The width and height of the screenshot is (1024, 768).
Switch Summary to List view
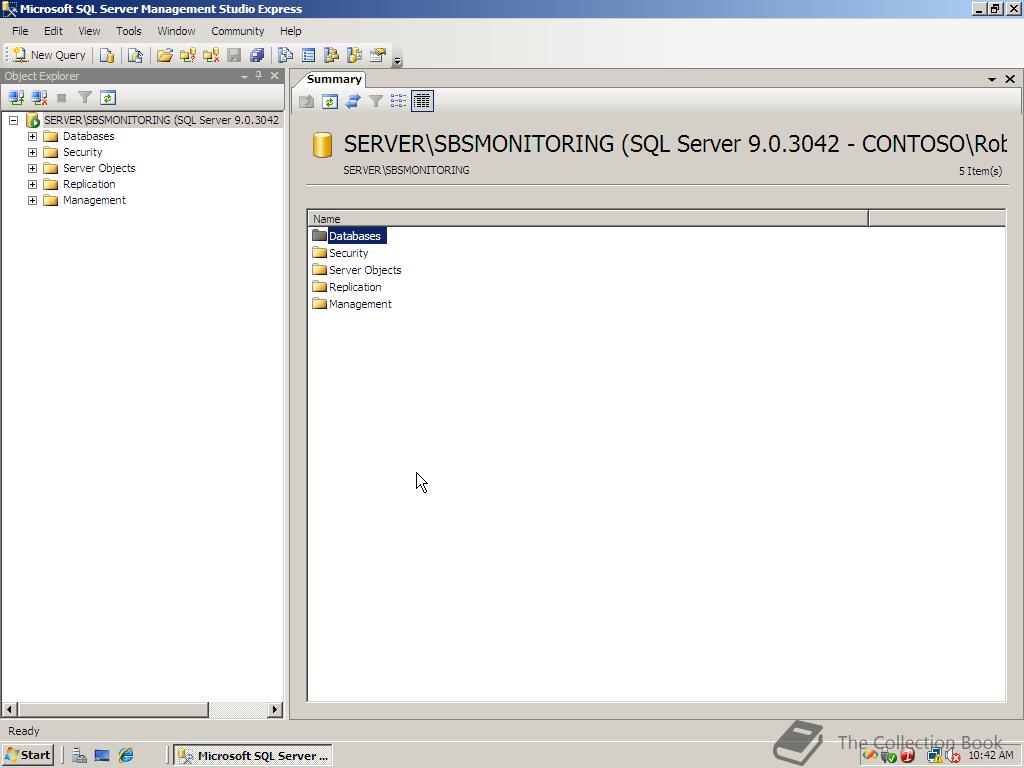point(398,101)
